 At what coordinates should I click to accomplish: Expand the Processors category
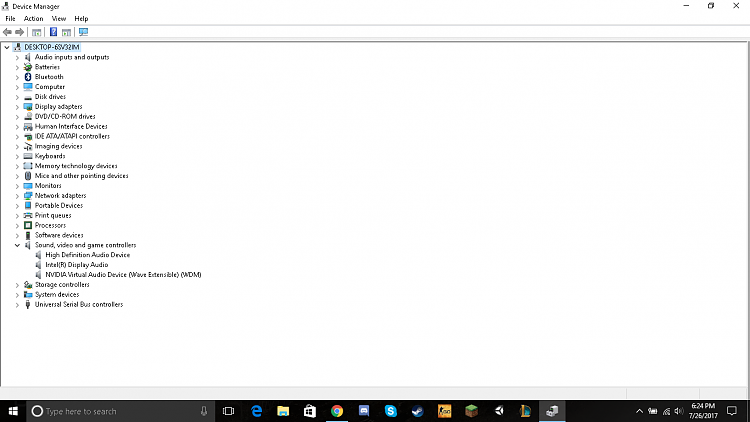coord(17,225)
